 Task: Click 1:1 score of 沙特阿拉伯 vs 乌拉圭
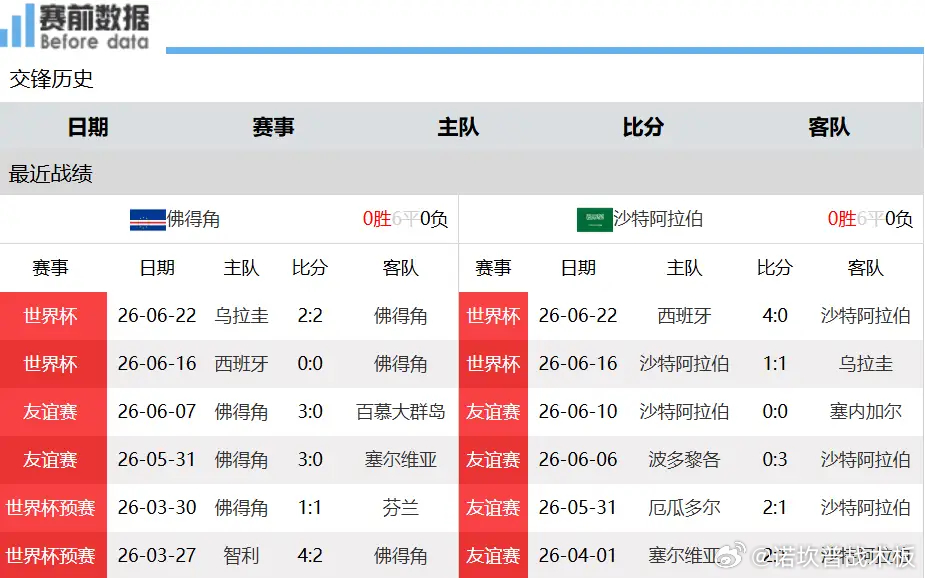tap(775, 363)
